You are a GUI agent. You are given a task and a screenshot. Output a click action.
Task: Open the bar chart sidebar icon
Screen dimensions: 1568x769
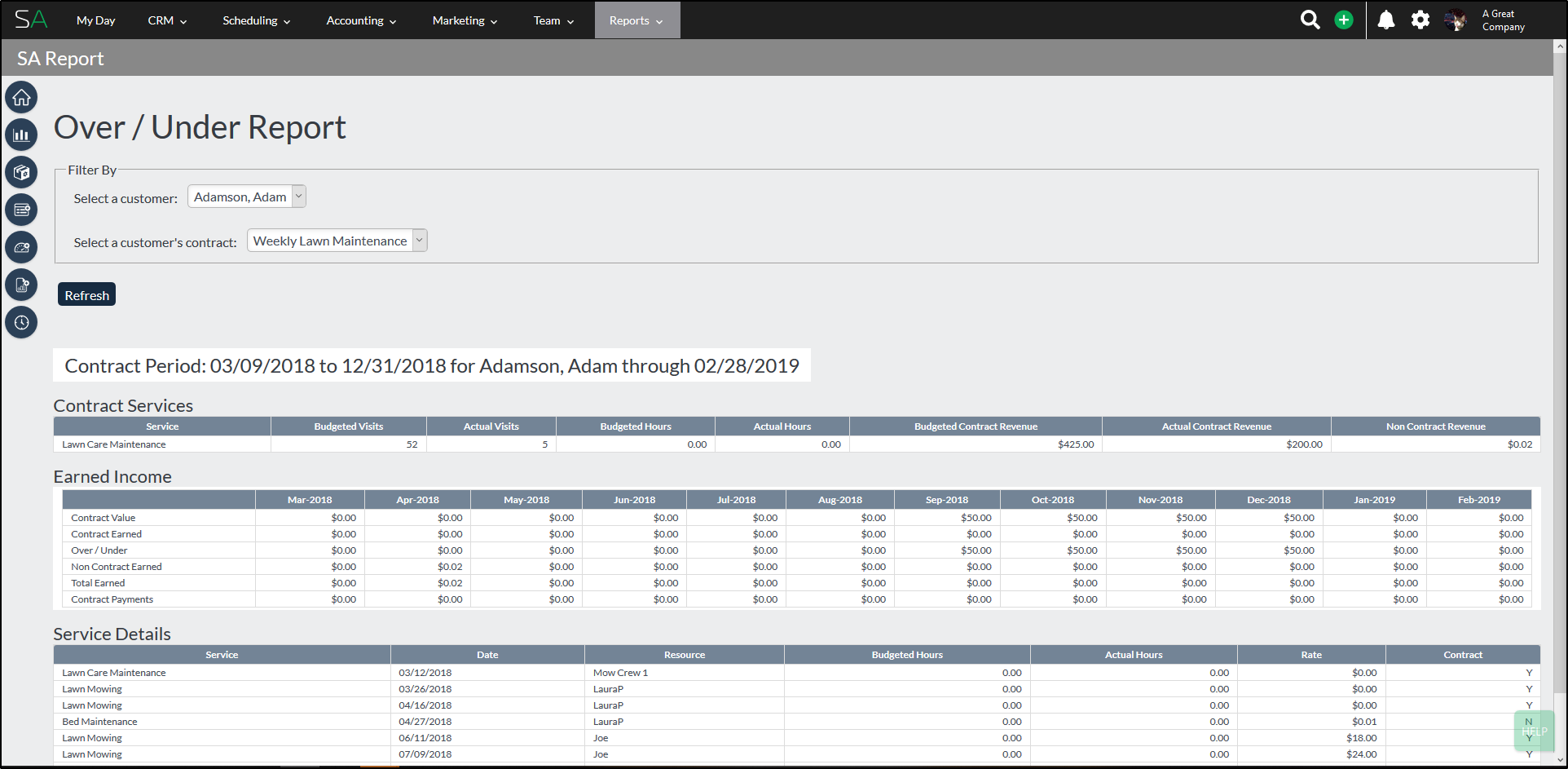coord(21,135)
